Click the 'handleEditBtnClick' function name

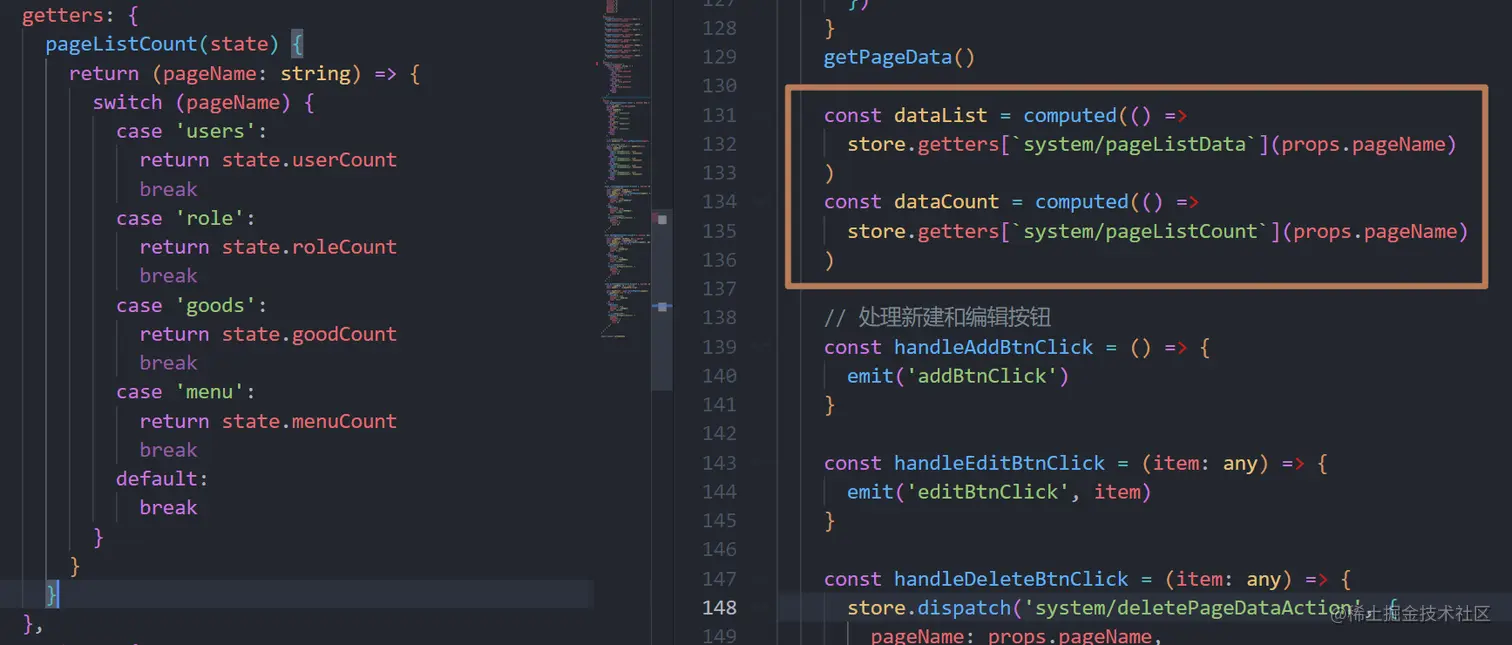coord(999,463)
